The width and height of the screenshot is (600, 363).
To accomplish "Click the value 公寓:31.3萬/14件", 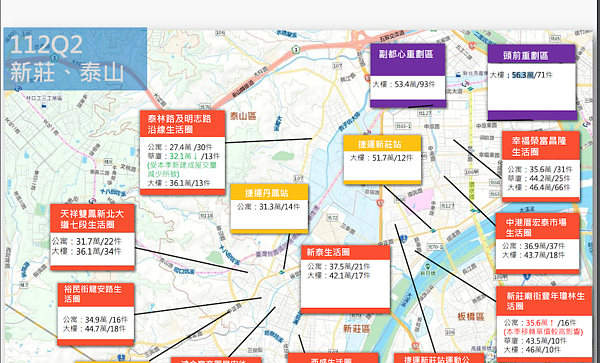I will click(268, 207).
